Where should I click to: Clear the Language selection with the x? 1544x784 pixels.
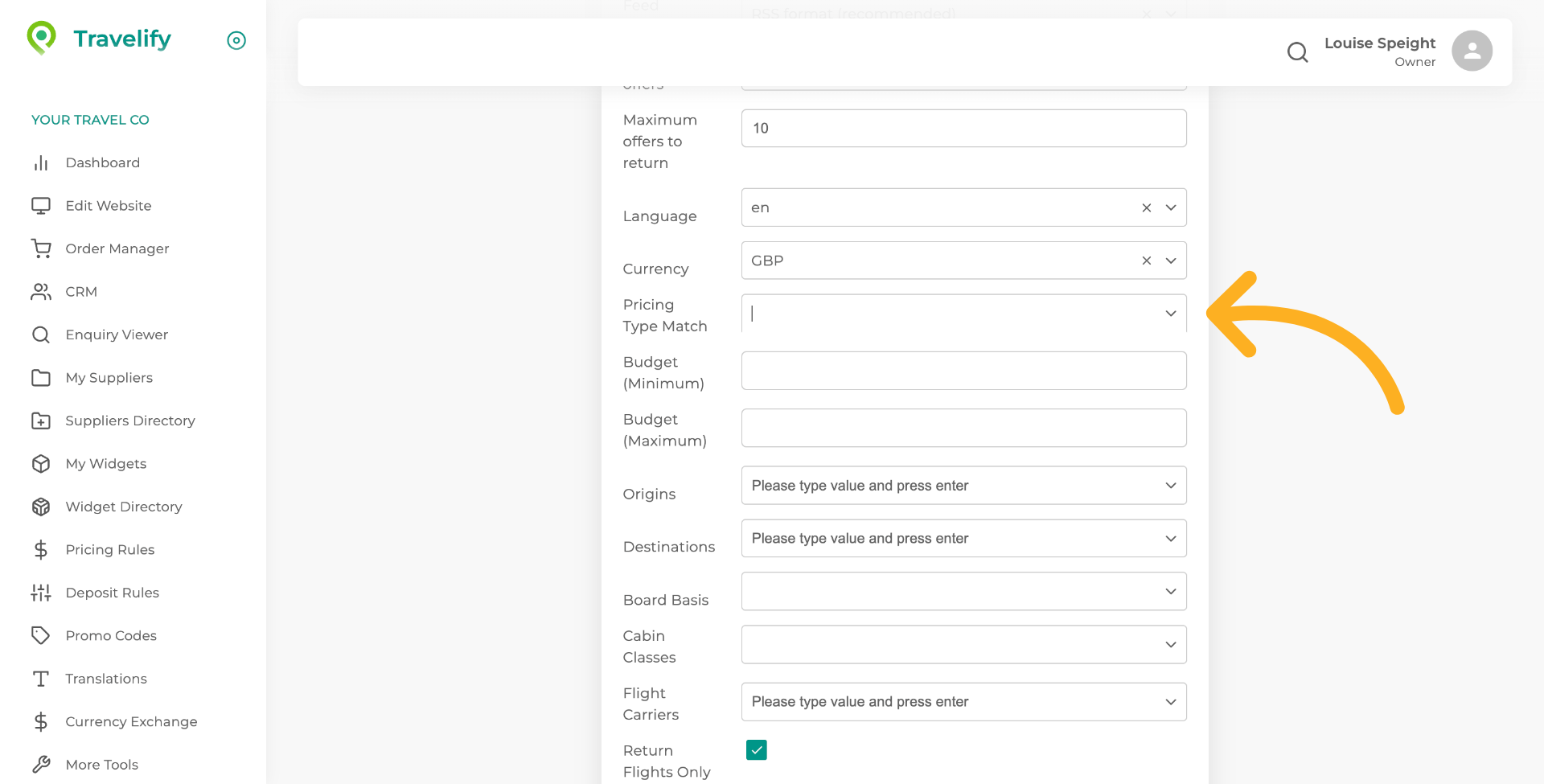pyautogui.click(x=1146, y=207)
